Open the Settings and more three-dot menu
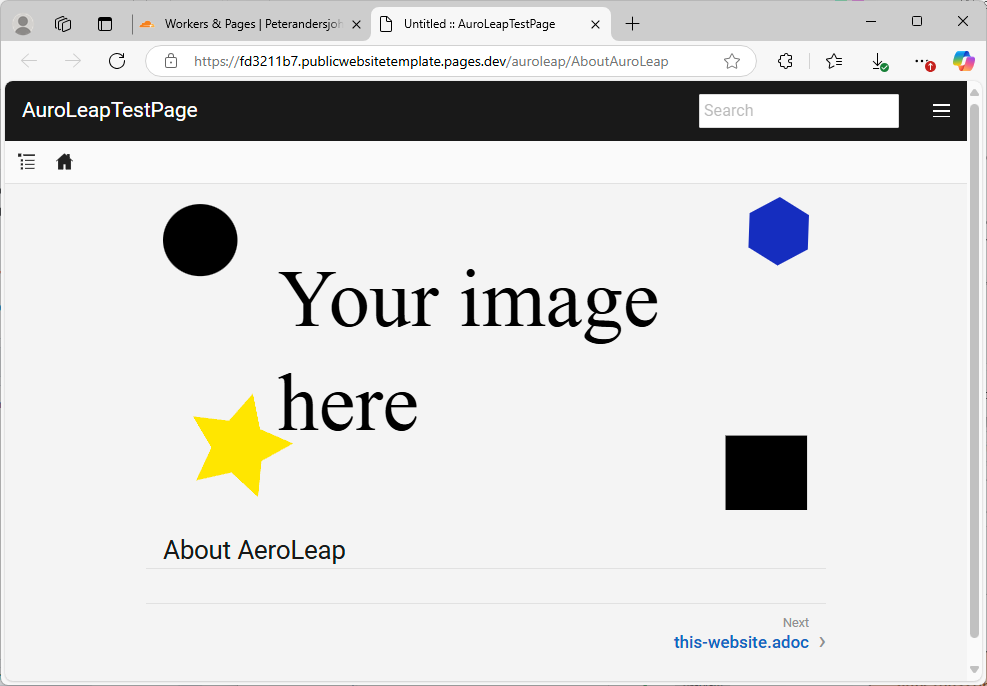987x686 pixels. pos(922,61)
